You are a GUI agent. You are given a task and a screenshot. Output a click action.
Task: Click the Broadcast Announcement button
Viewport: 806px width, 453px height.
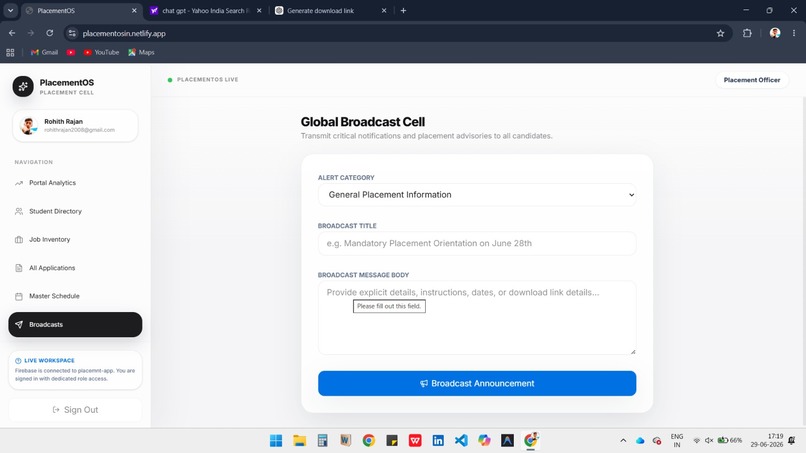pyautogui.click(x=477, y=383)
